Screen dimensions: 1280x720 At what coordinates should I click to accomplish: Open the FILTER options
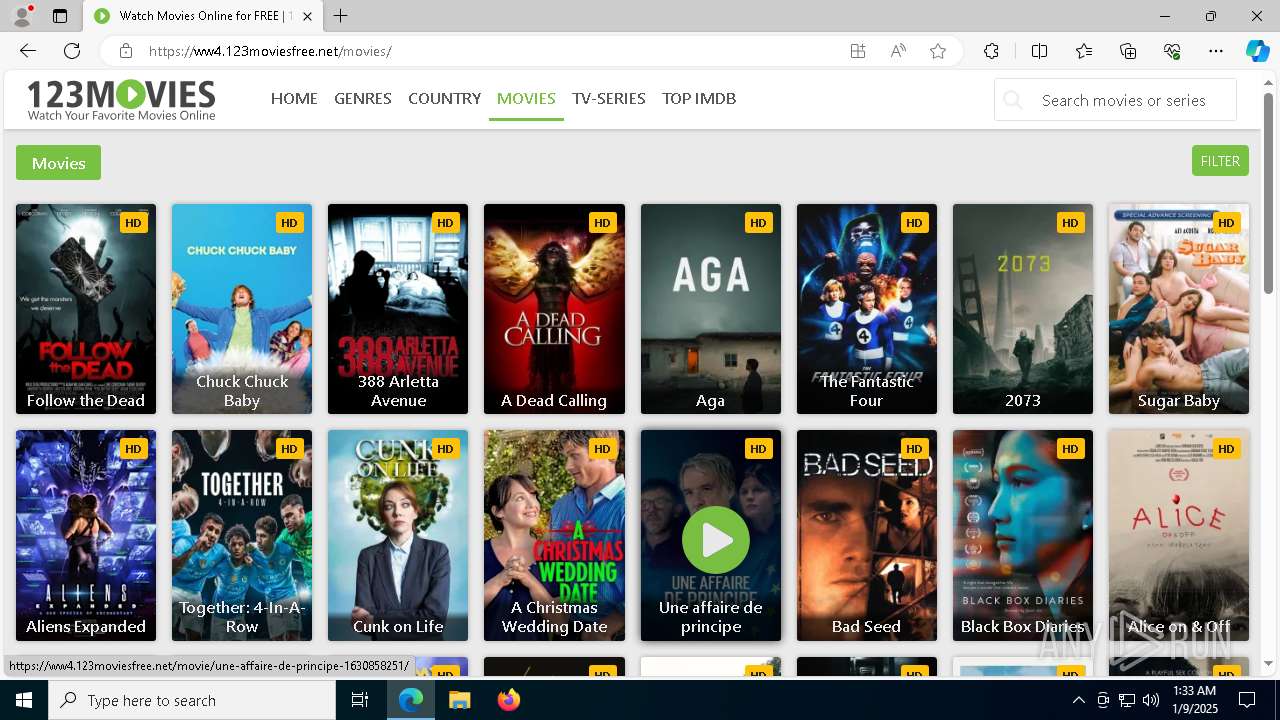(1220, 161)
